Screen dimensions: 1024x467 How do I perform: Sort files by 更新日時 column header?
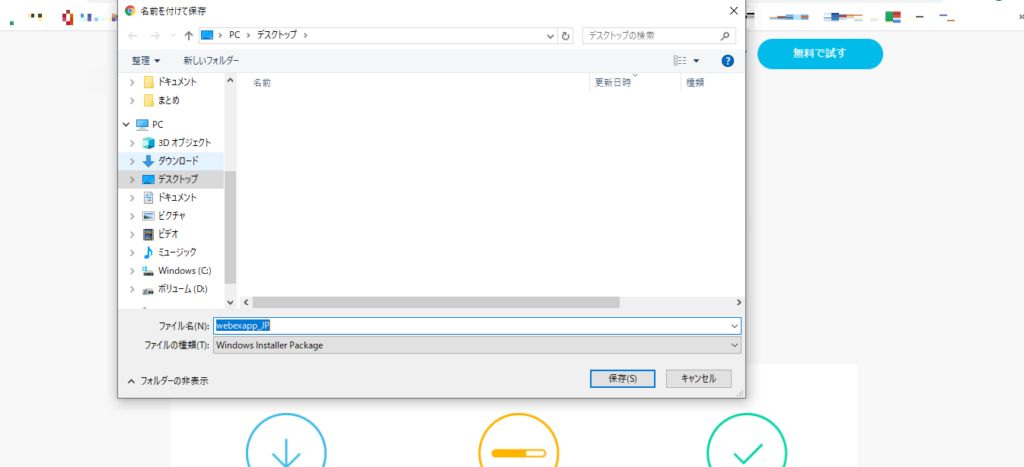613,83
